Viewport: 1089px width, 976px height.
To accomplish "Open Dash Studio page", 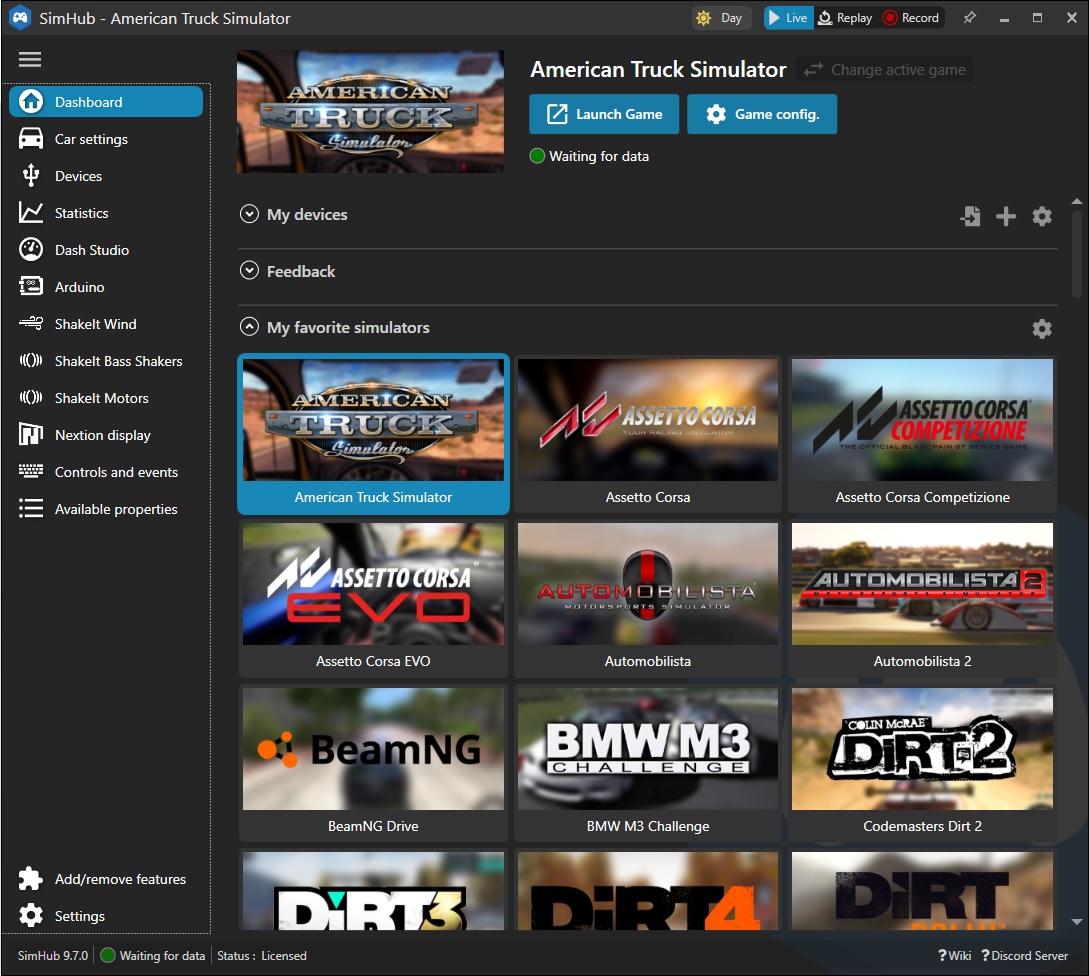I will (x=106, y=249).
